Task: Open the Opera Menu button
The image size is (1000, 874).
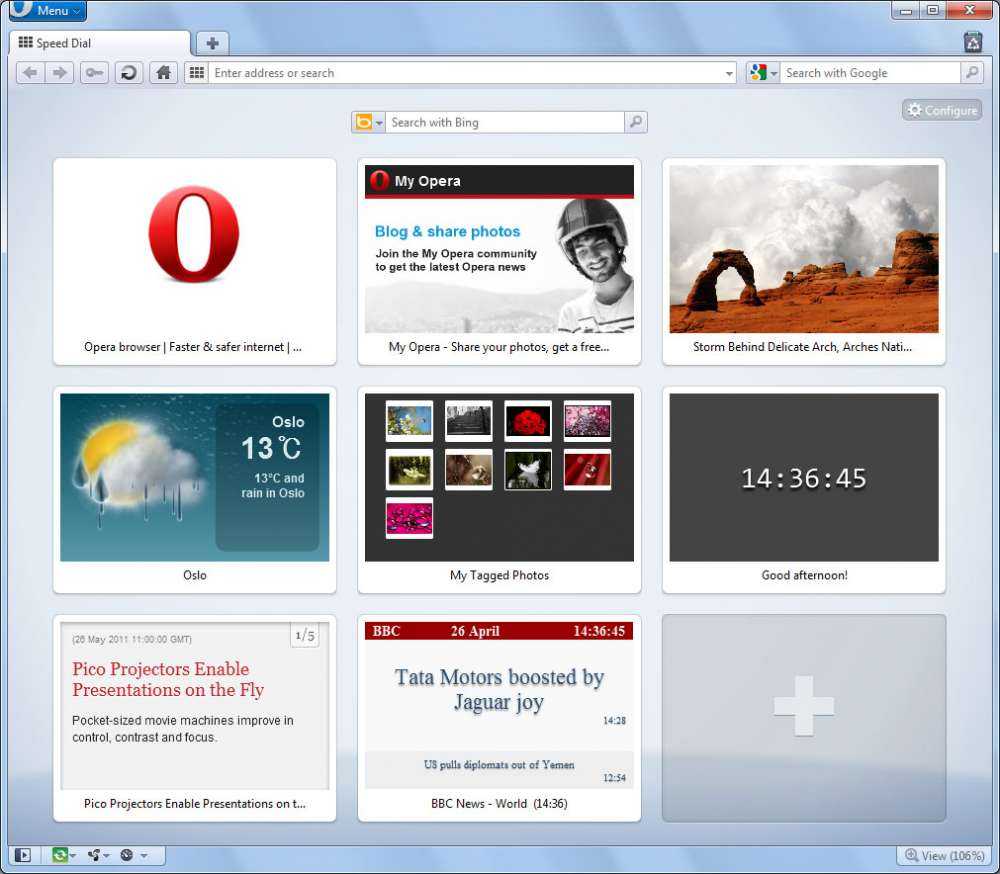Action: tap(47, 11)
